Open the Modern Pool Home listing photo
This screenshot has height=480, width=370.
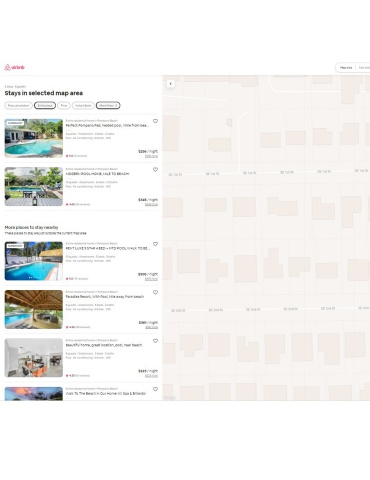[34, 186]
